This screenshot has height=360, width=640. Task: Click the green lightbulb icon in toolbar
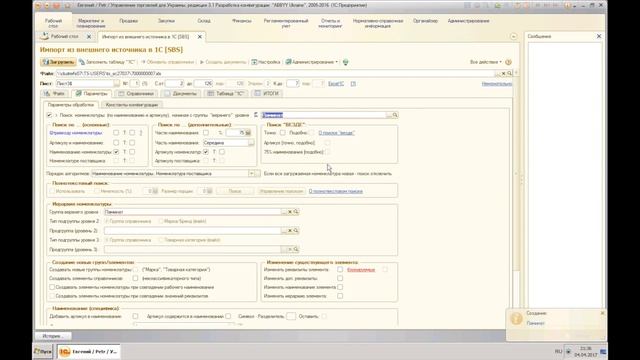(x=345, y=62)
